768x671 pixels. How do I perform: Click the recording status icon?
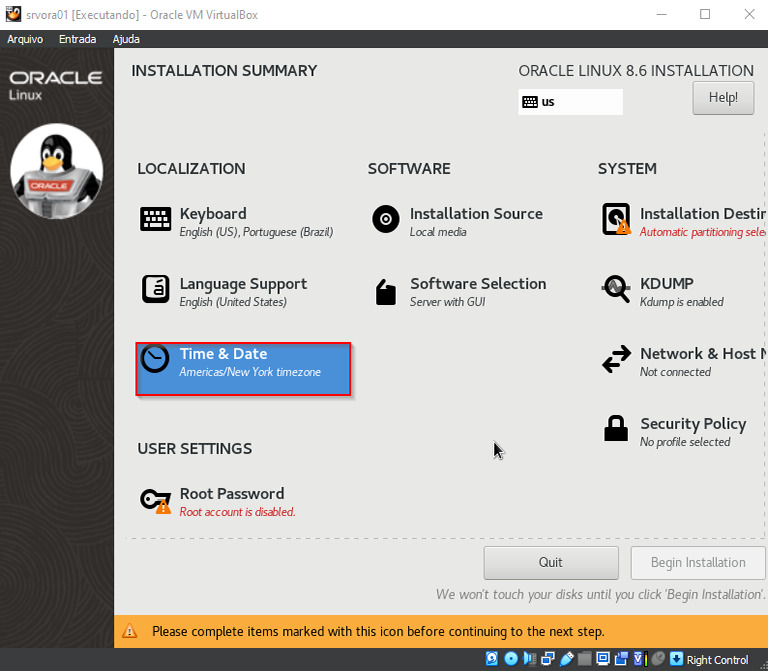[622, 659]
